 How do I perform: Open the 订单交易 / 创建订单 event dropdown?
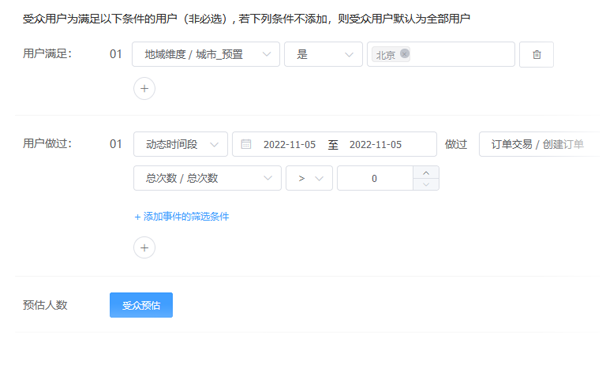pyautogui.click(x=539, y=144)
